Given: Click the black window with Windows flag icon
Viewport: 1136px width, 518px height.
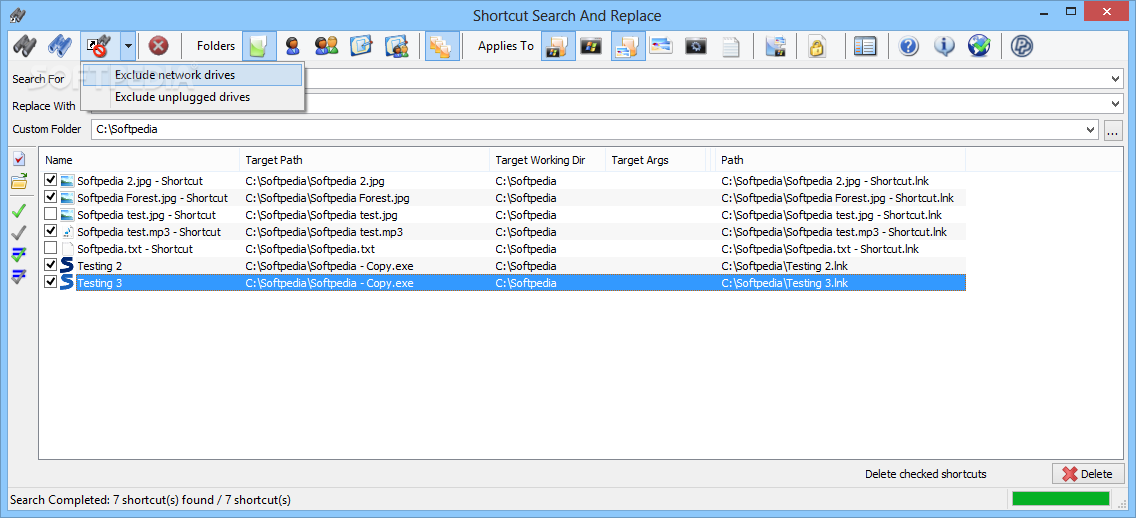Looking at the screenshot, I should click(591, 46).
